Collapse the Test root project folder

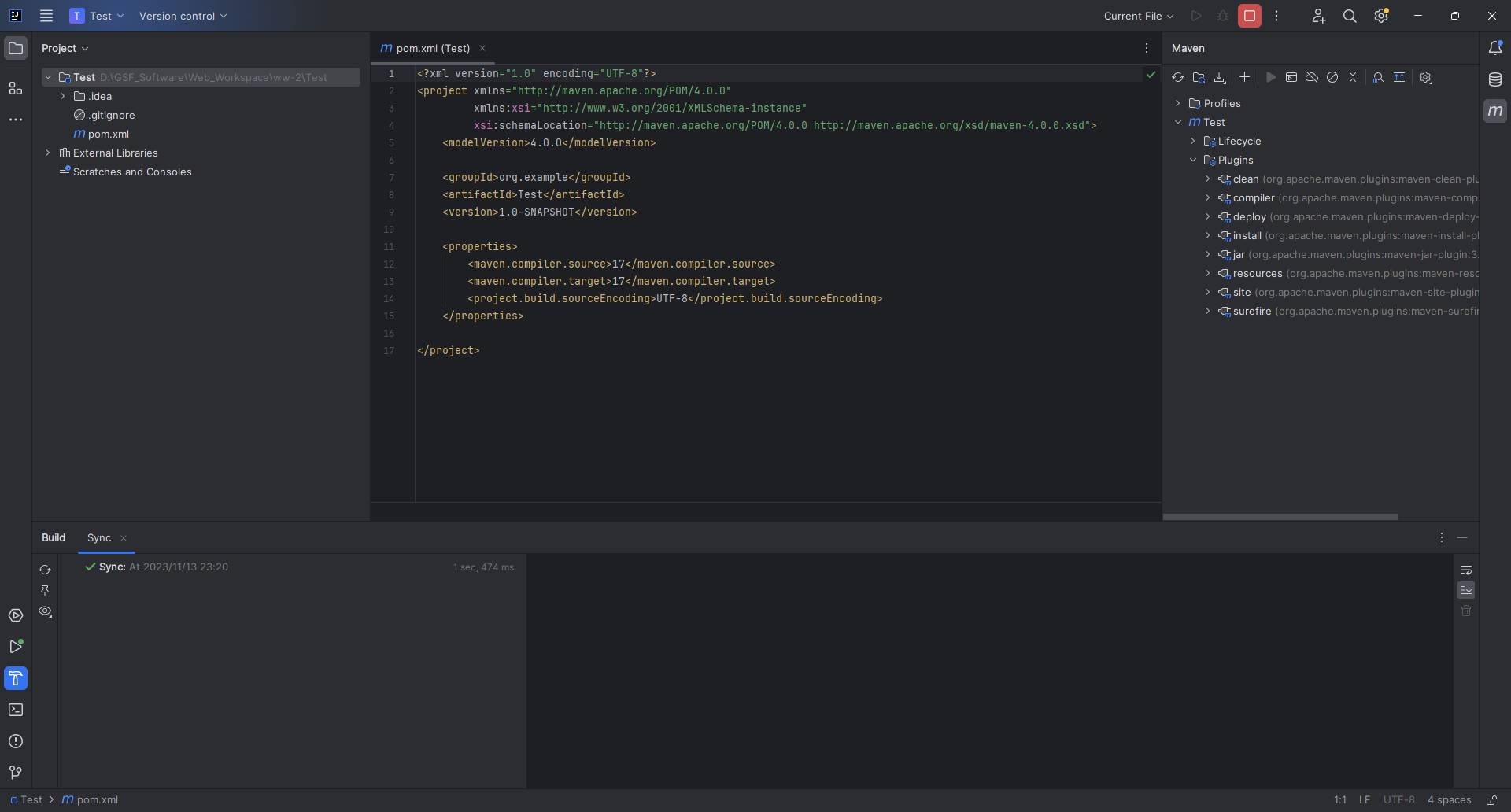48,77
